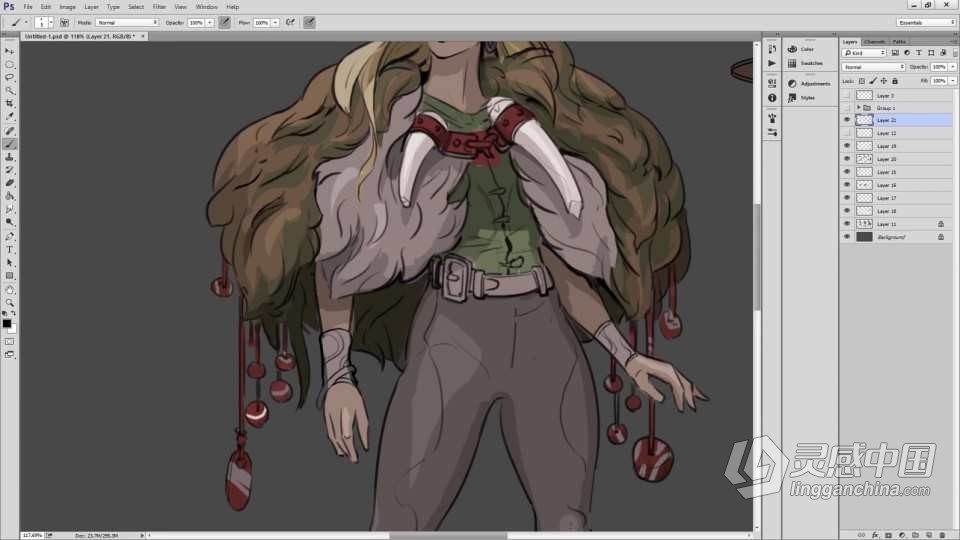960x540 pixels.
Task: Open brush Mode dropdown in options bar
Action: [x=127, y=22]
